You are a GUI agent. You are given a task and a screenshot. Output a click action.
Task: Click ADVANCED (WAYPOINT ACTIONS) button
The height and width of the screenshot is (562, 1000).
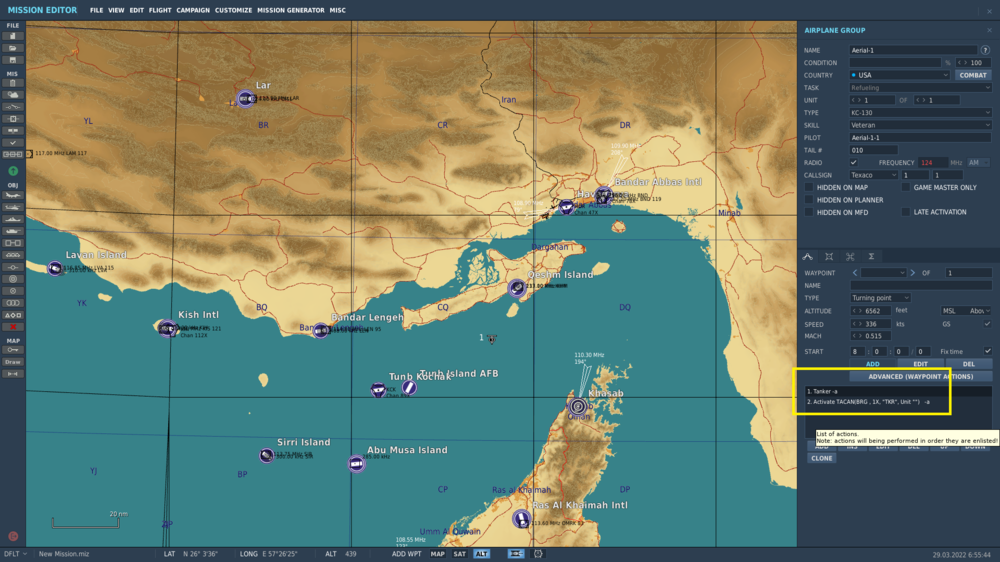(920, 376)
